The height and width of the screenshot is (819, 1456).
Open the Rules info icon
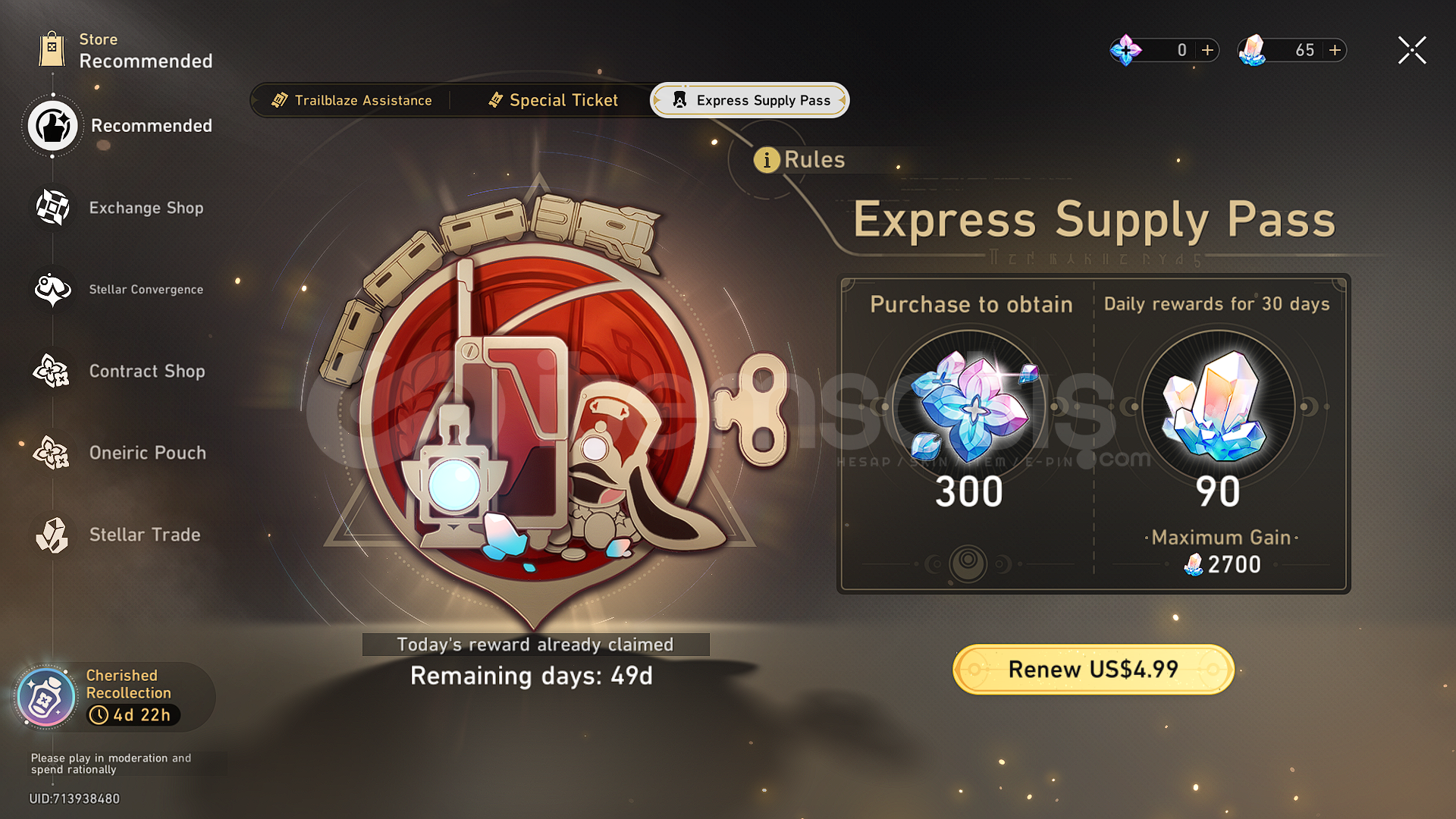point(767,160)
